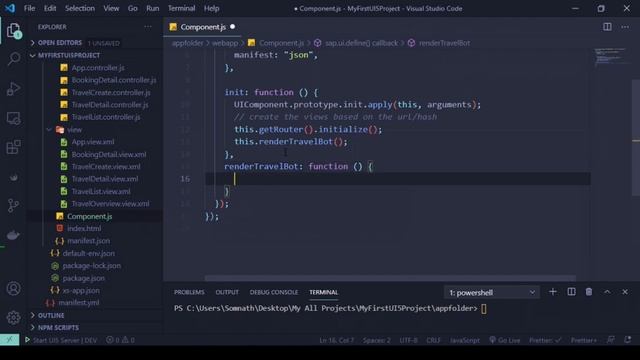The width and height of the screenshot is (640, 360).
Task: Close the terminal panel
Action: pos(625,292)
